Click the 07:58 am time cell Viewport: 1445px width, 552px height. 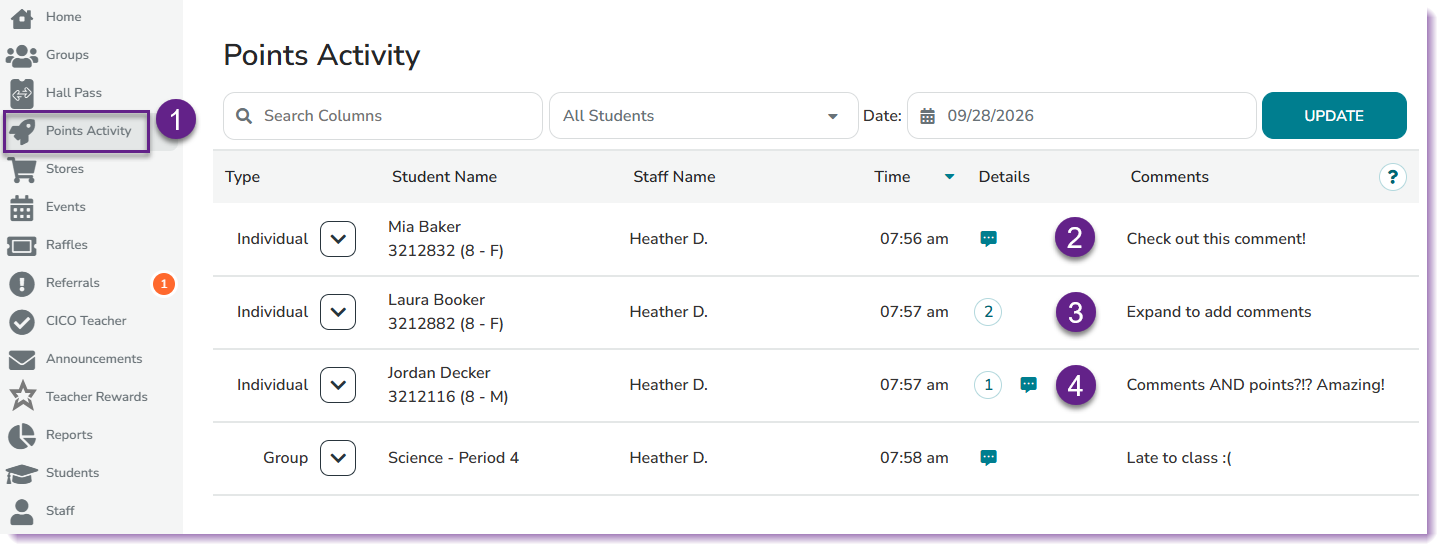click(914, 458)
